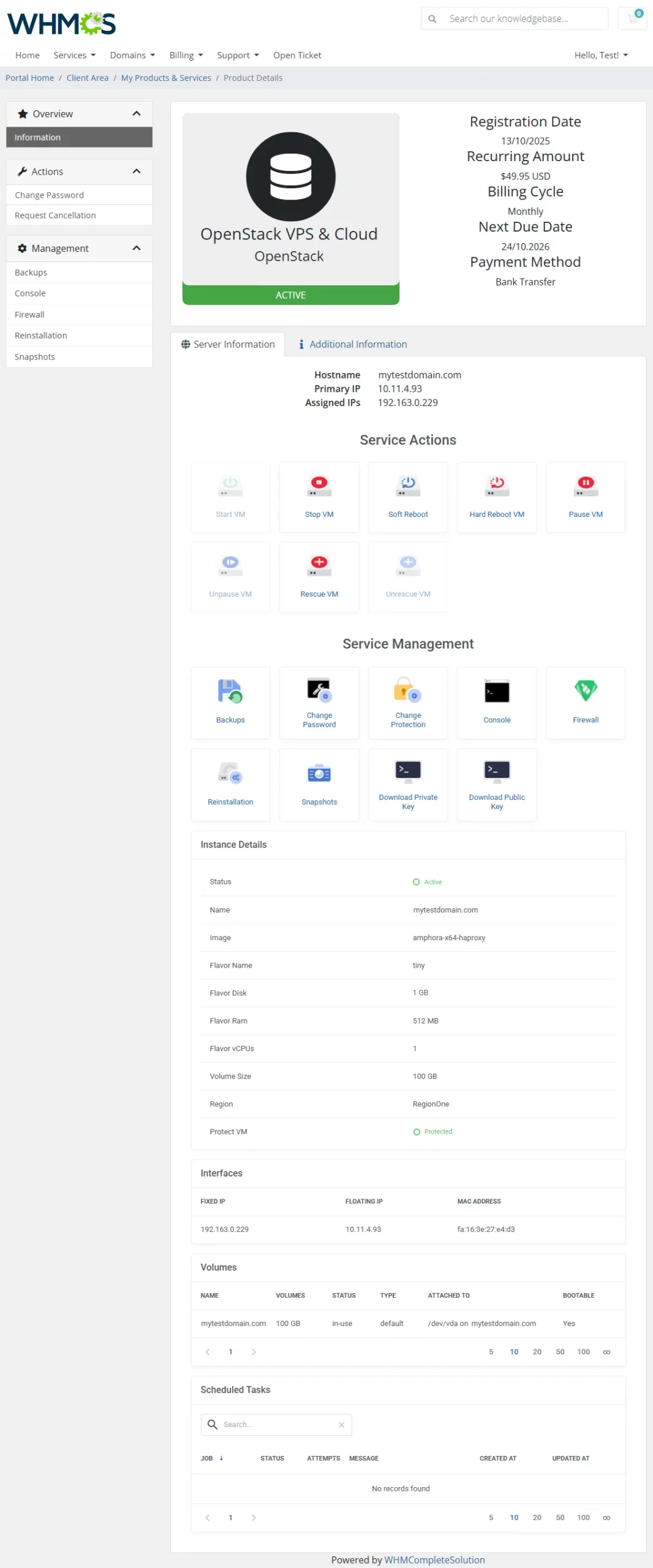Expand the Hello, Test! account menu
This screenshot has height=1568, width=653.
(x=600, y=55)
